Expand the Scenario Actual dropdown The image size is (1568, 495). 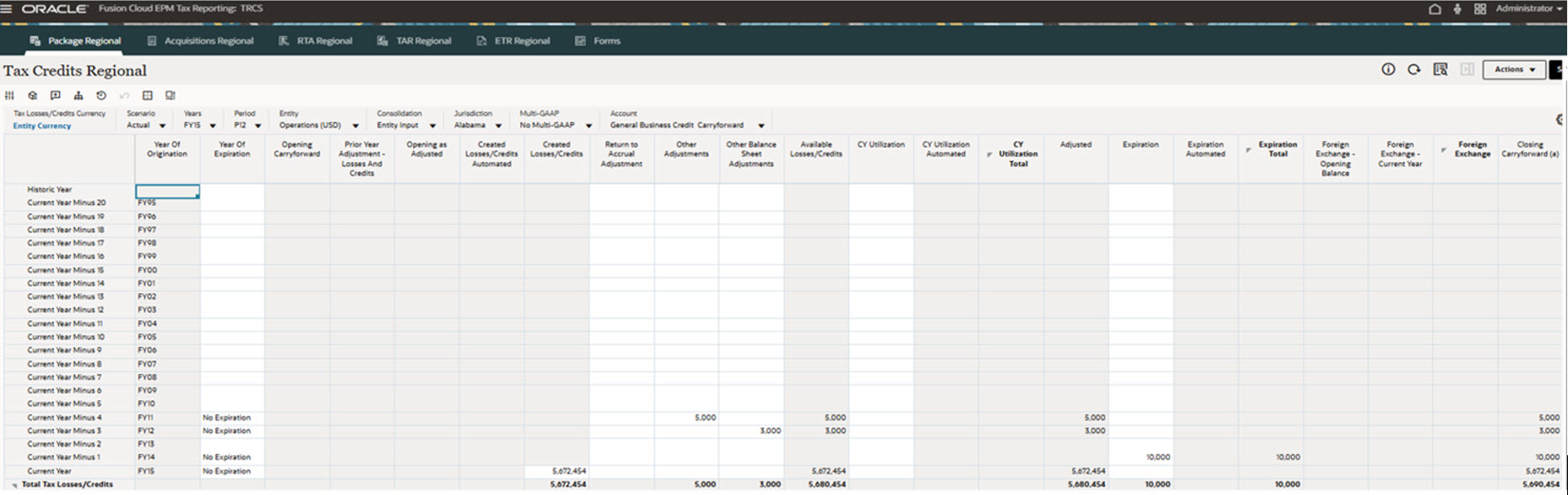coord(162,126)
